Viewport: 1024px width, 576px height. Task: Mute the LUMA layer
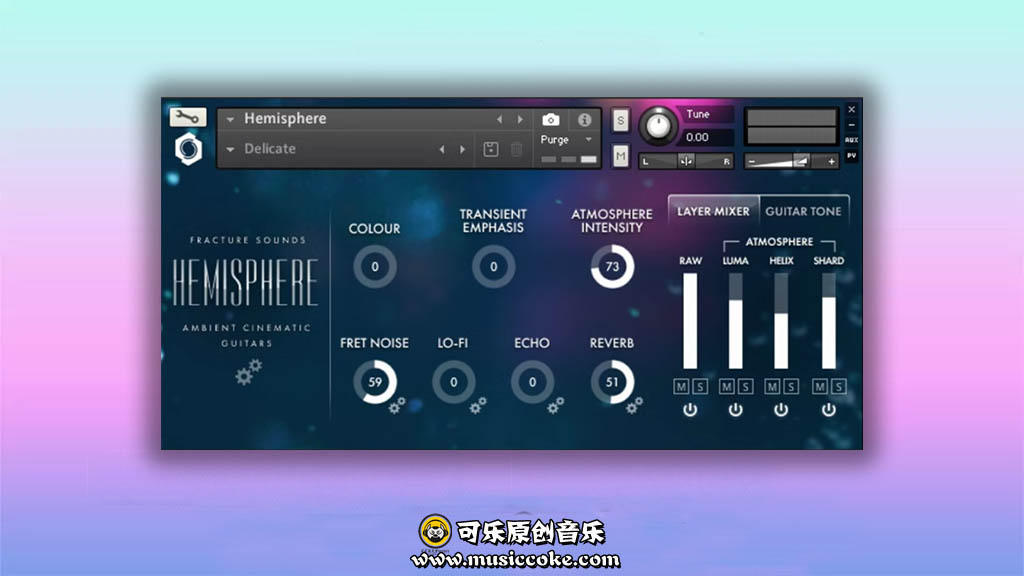point(726,387)
